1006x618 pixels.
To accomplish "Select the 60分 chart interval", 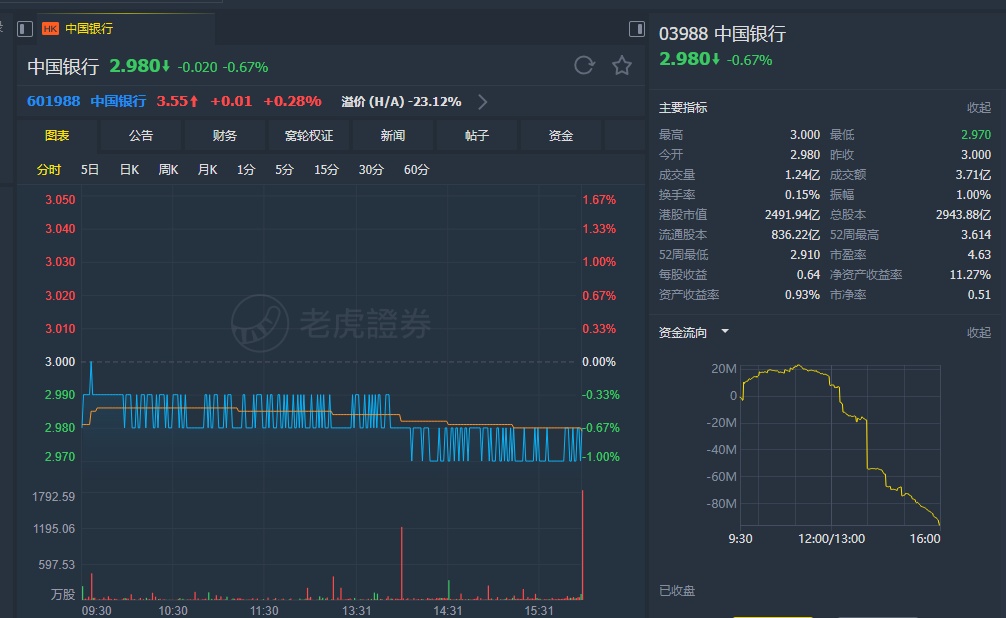I will tap(416, 170).
